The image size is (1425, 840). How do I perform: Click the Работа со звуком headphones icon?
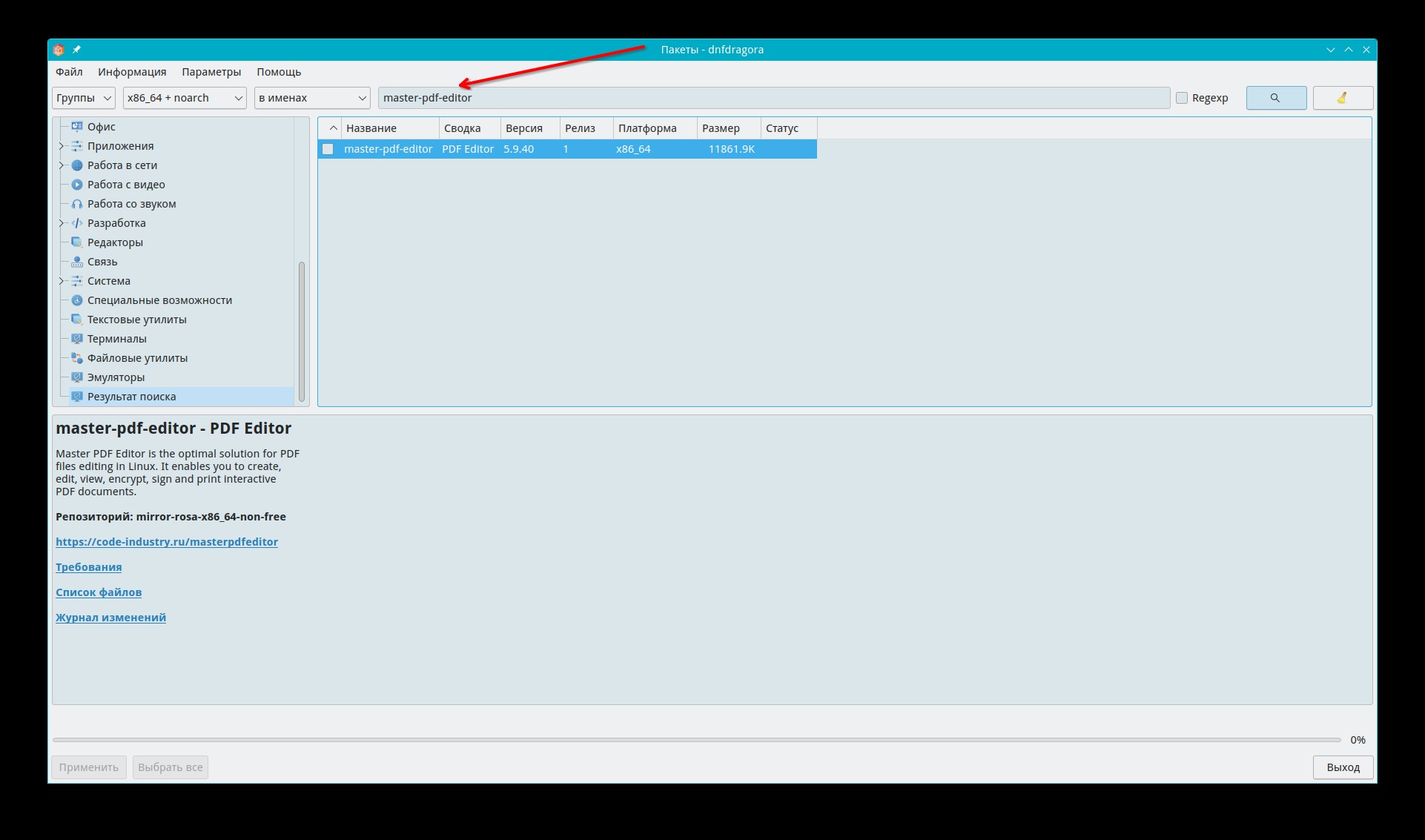click(76, 204)
